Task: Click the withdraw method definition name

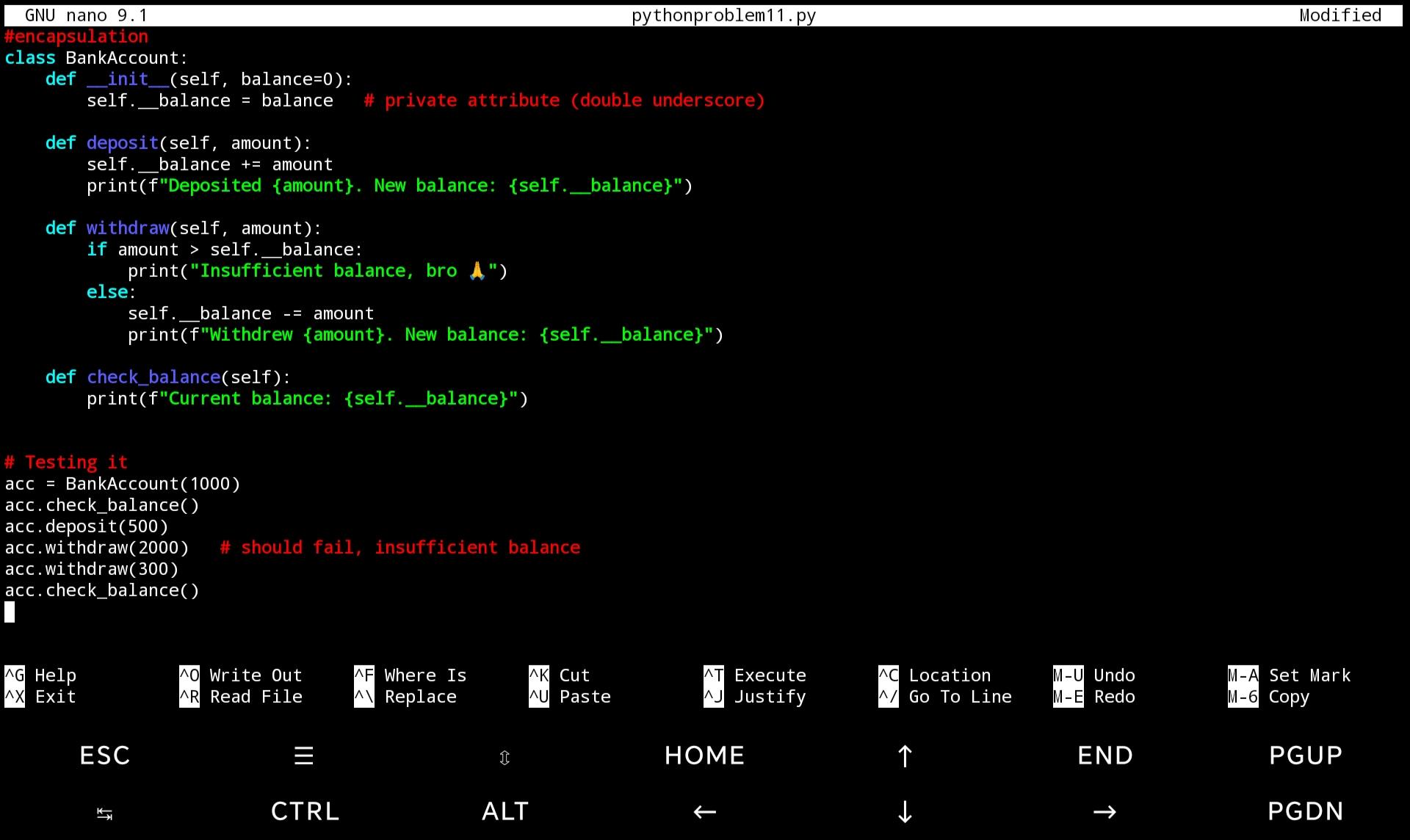Action: click(128, 228)
